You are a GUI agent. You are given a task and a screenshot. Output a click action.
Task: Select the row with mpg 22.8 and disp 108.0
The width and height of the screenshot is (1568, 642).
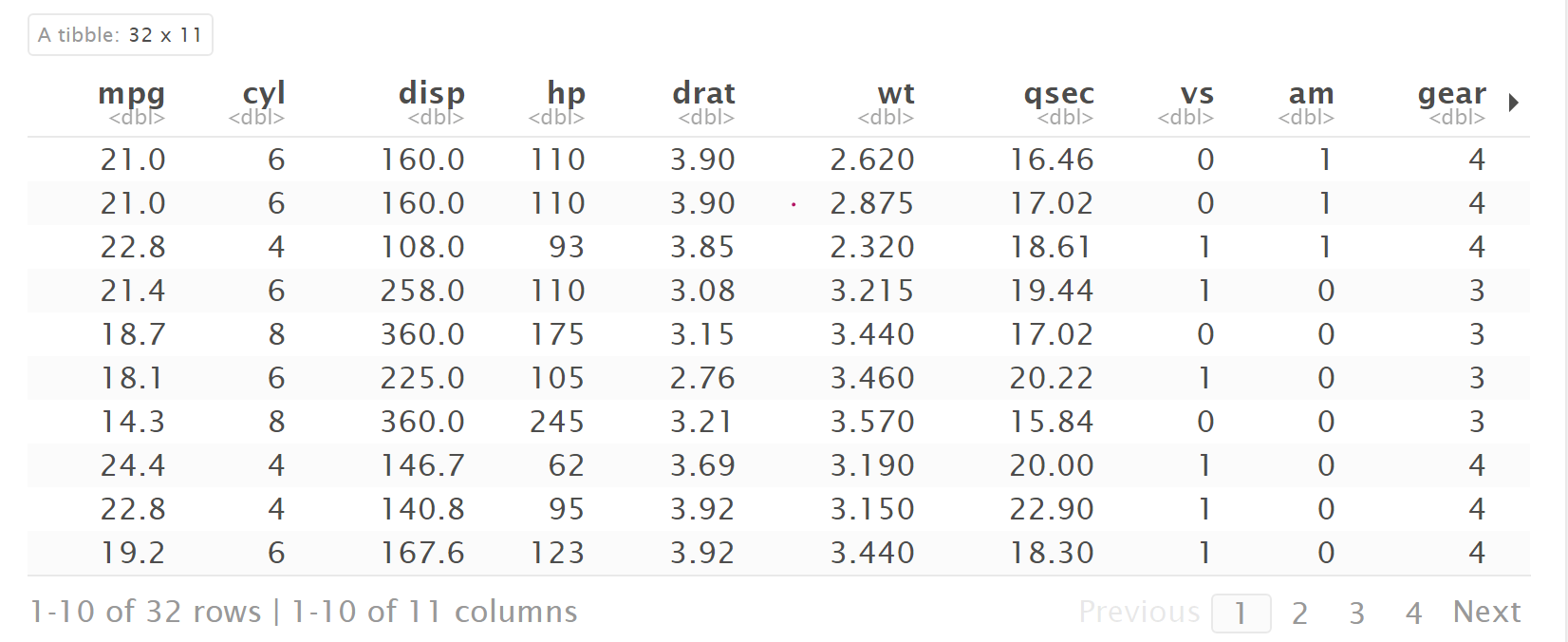778,247
